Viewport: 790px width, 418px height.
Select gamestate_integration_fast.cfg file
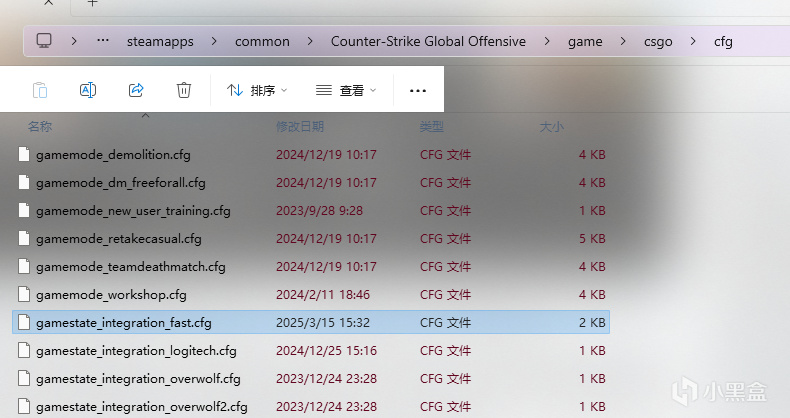pyautogui.click(x=311, y=322)
